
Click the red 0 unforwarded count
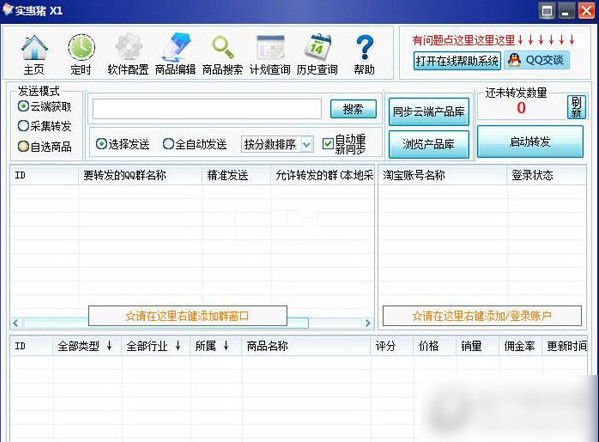(x=521, y=108)
